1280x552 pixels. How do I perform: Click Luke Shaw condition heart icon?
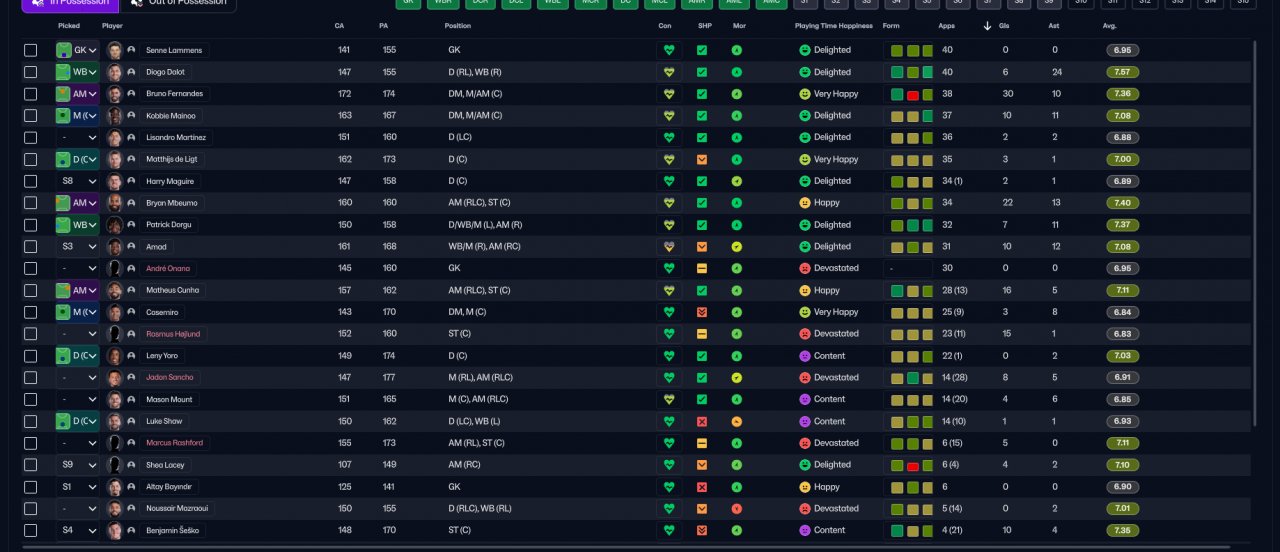click(x=669, y=421)
